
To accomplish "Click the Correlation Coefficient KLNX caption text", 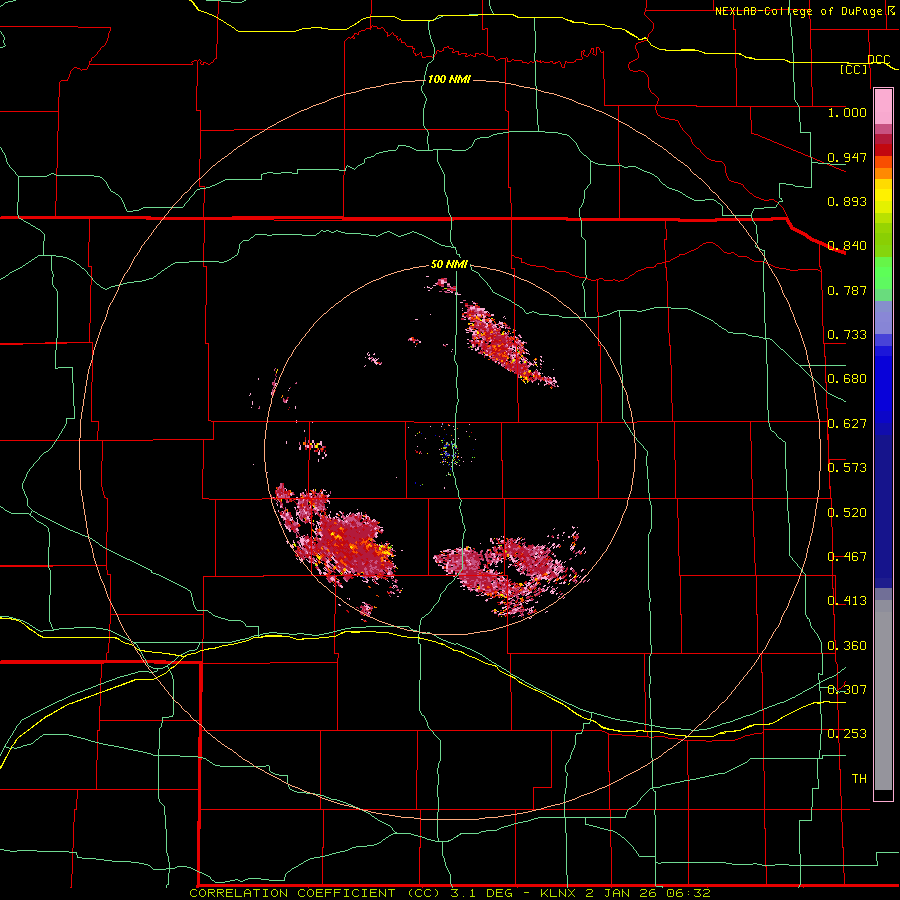I will (450, 893).
